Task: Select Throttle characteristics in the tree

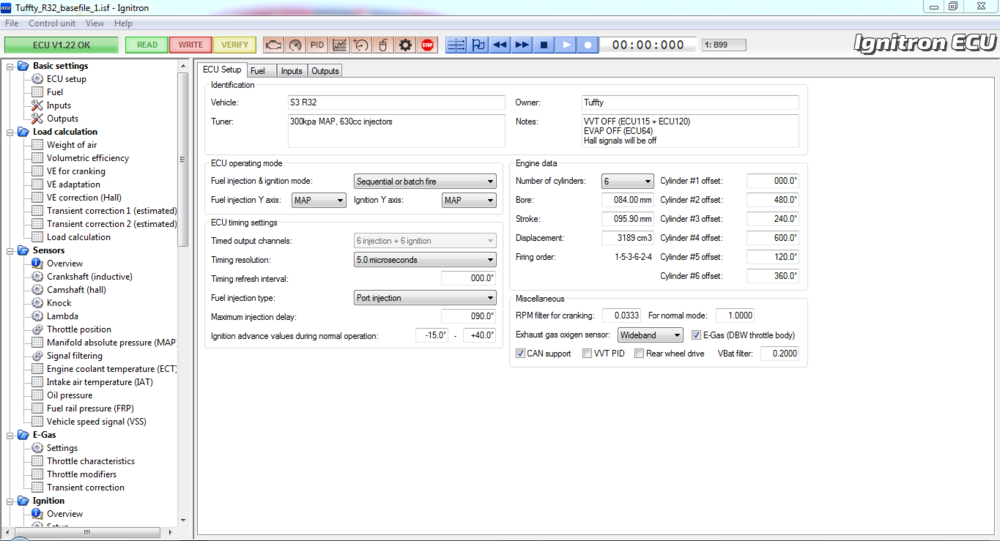Action: pyautogui.click(x=91, y=461)
